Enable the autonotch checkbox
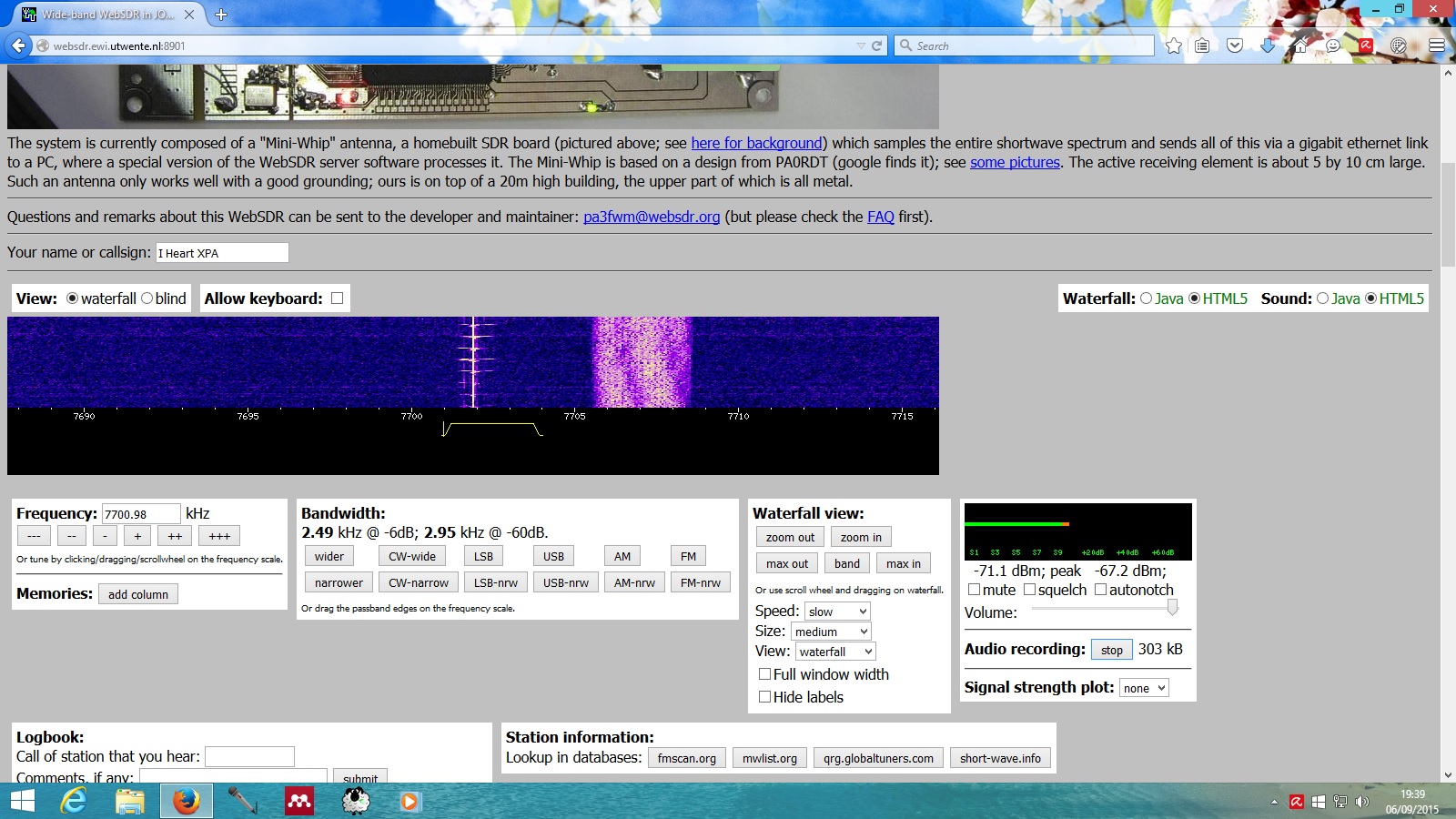Screen dimensions: 1456x819 tap(1100, 590)
